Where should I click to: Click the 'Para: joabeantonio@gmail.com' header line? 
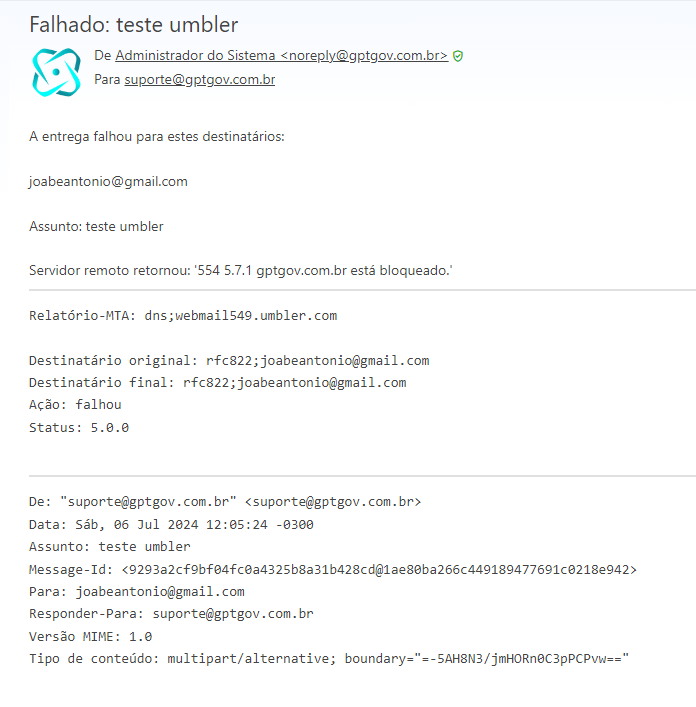pos(137,591)
